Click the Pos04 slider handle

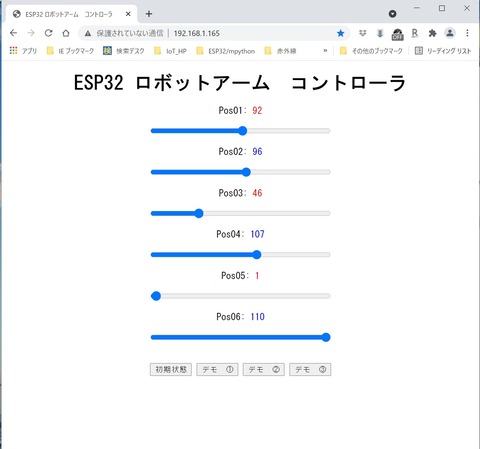click(256, 255)
